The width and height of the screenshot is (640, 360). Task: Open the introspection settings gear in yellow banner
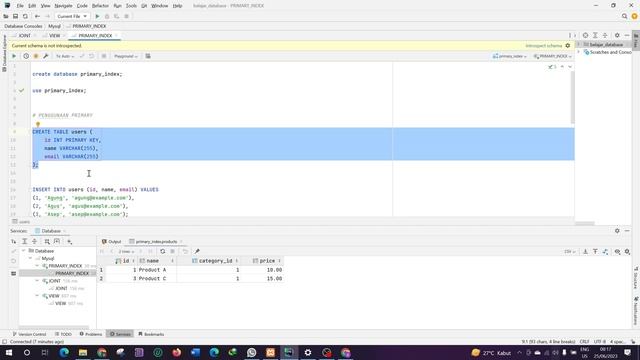tap(568, 46)
